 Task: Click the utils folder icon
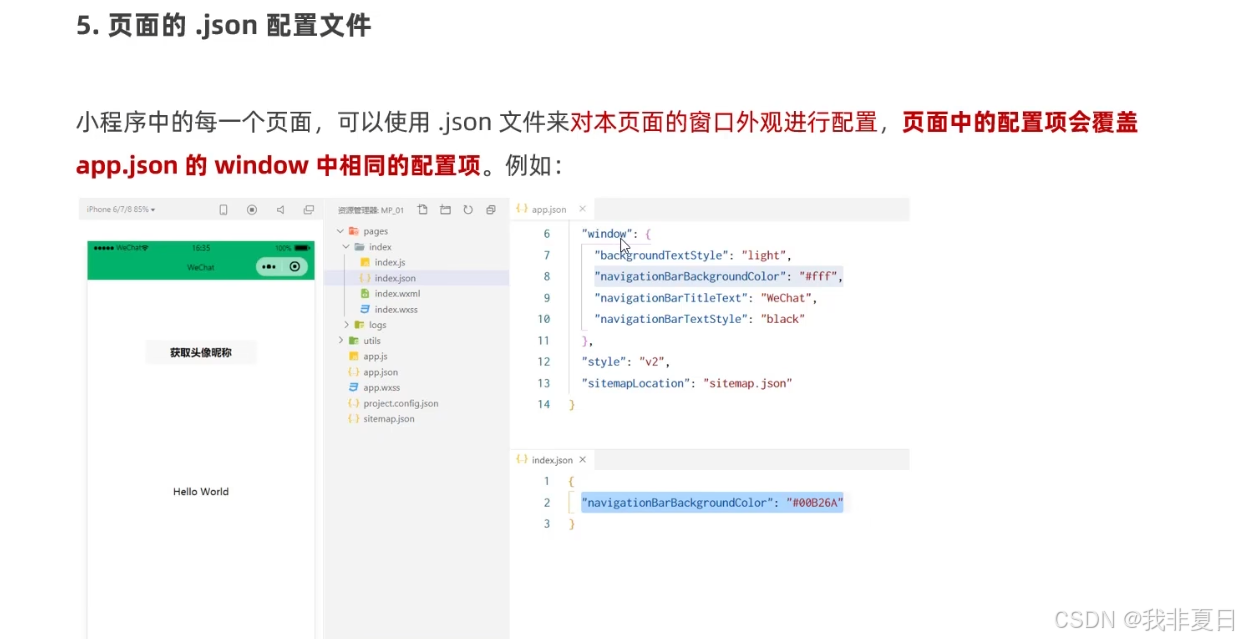point(353,341)
